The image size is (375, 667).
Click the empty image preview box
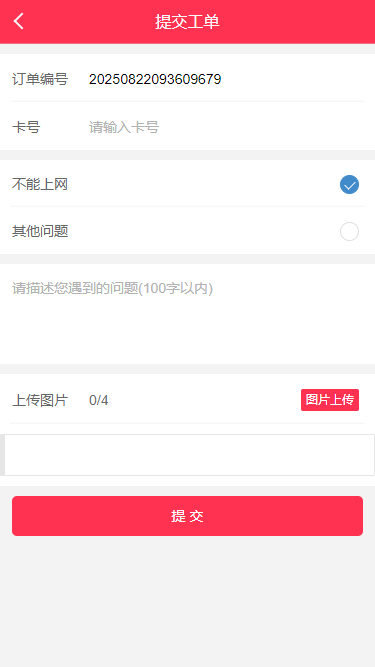(189, 455)
